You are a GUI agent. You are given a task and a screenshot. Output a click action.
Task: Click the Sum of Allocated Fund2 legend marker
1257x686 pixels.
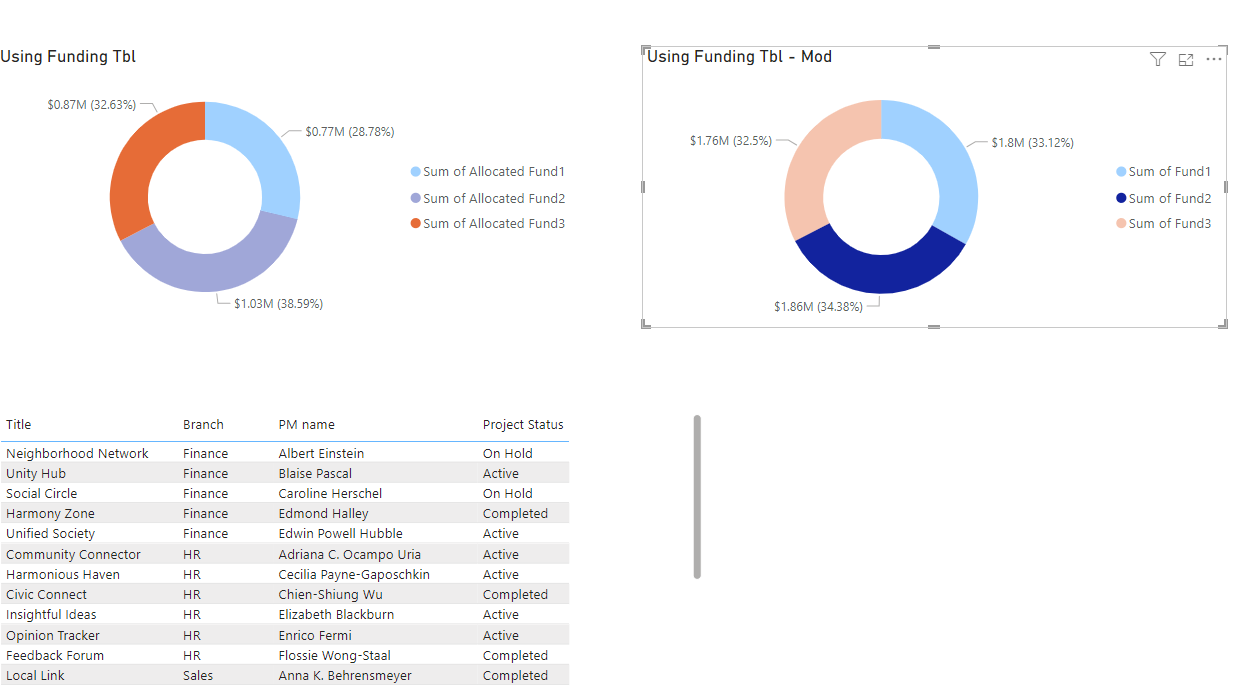click(416, 198)
